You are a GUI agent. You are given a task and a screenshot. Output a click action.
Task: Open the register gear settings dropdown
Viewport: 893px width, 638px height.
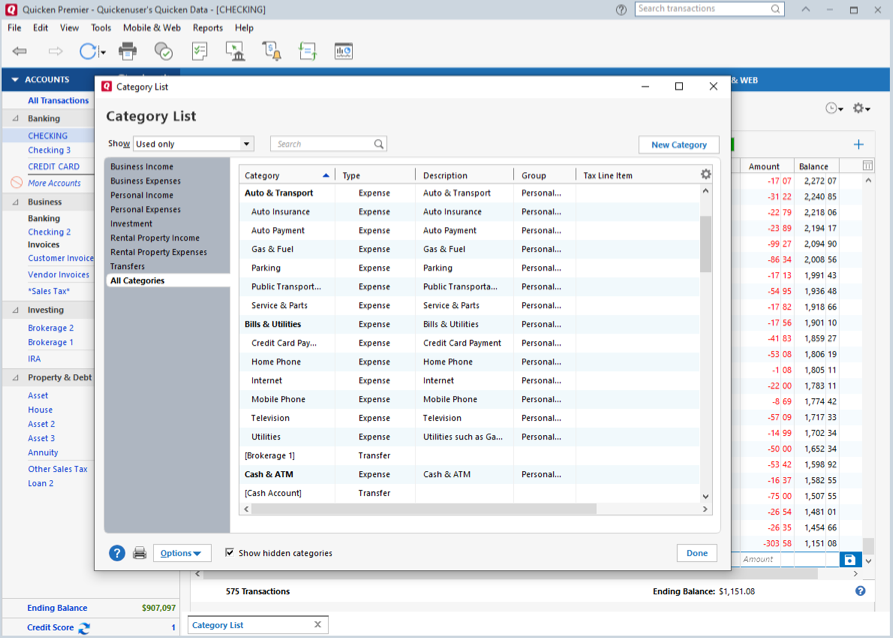pos(861,108)
